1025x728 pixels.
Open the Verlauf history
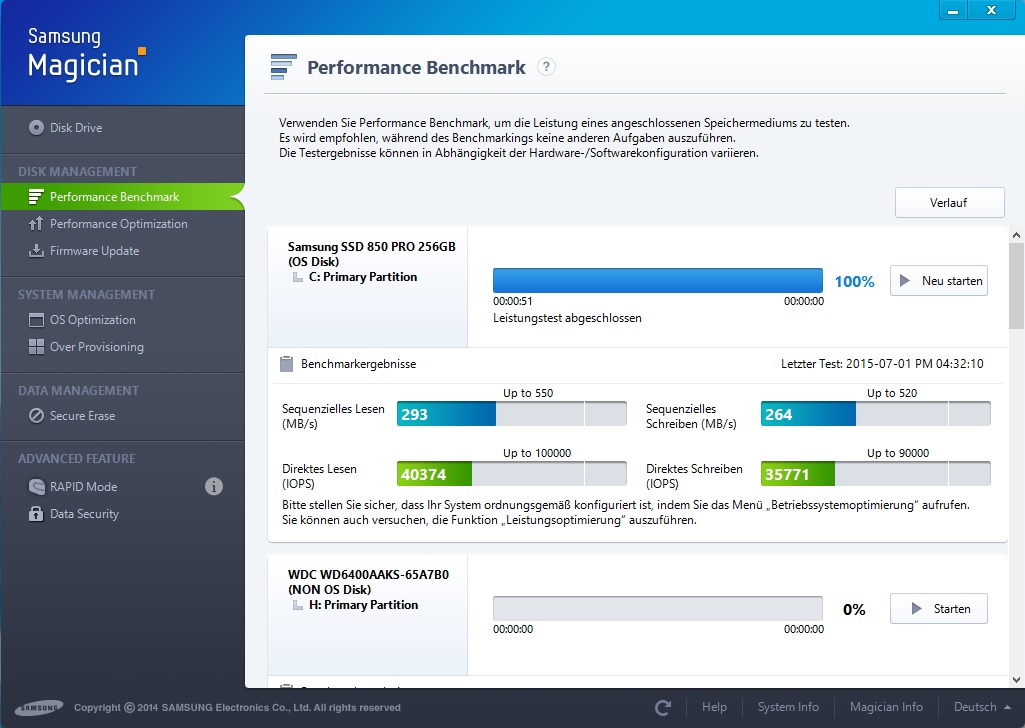pos(949,203)
